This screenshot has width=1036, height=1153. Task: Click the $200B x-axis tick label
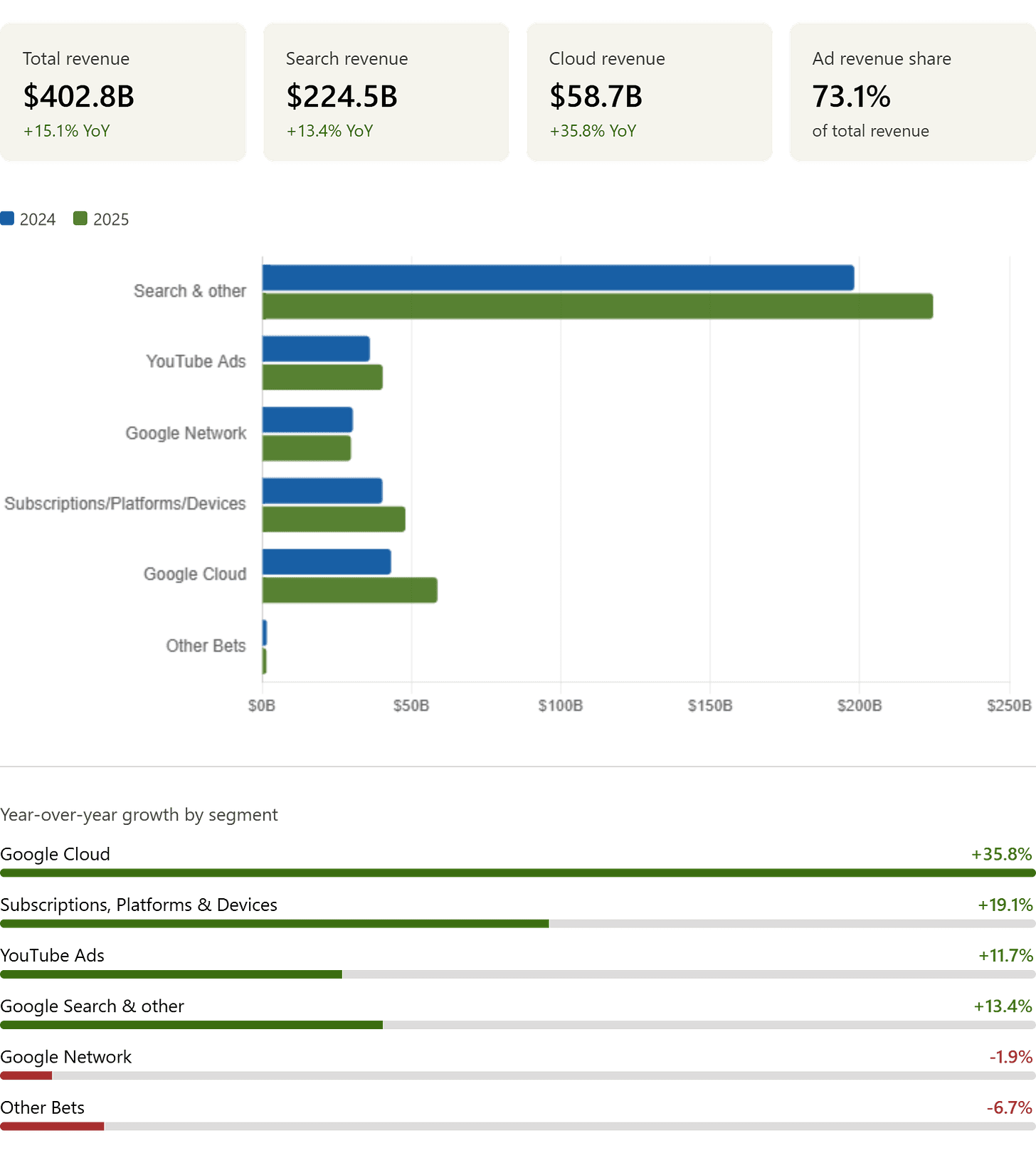860,705
